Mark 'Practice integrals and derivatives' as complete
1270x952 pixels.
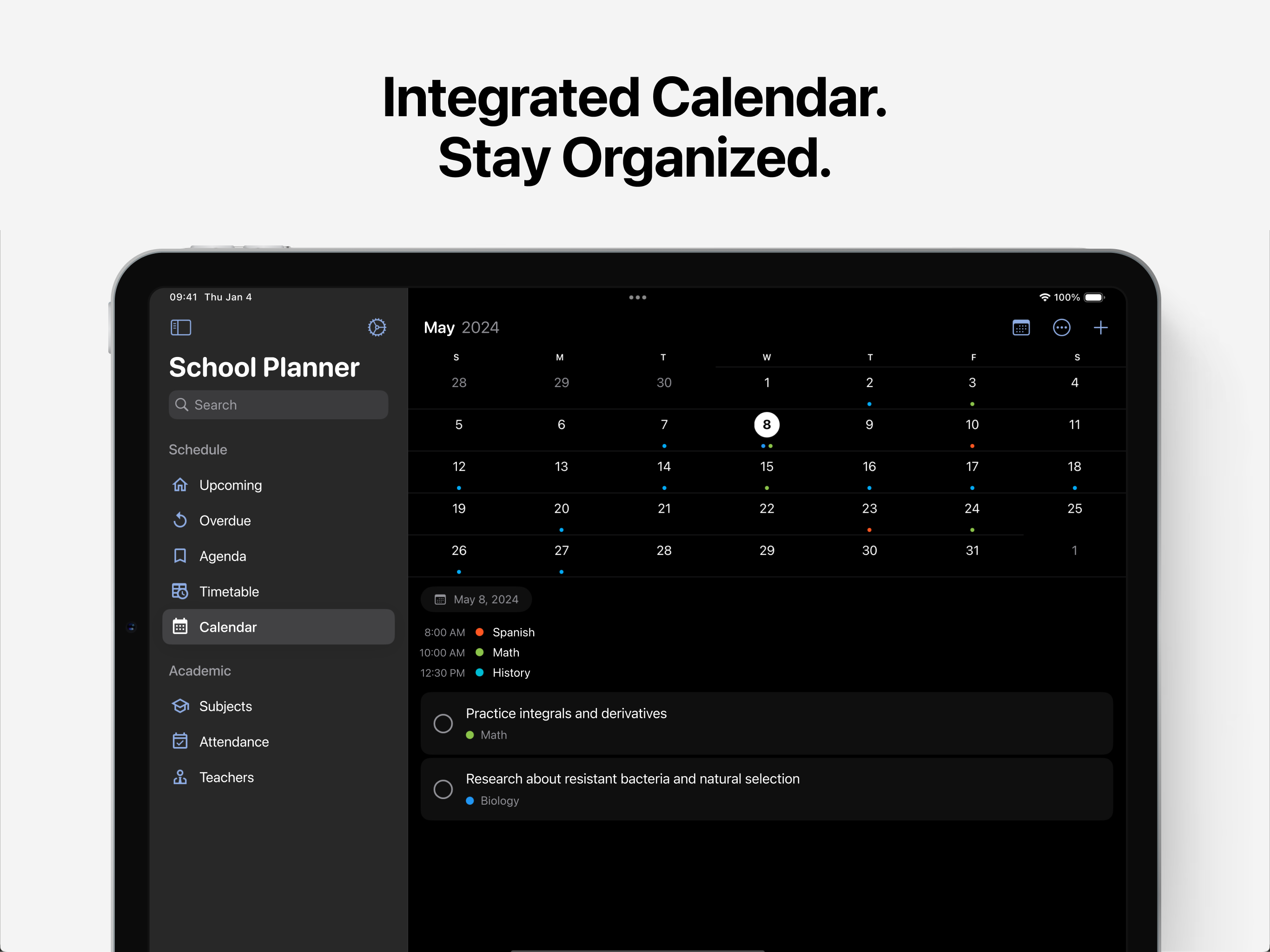coord(443,723)
